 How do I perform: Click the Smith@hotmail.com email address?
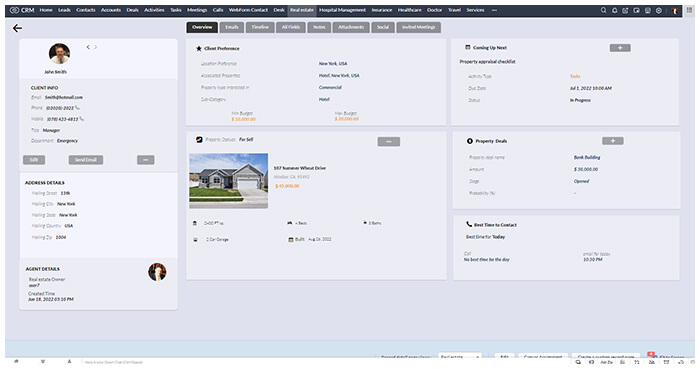point(64,97)
